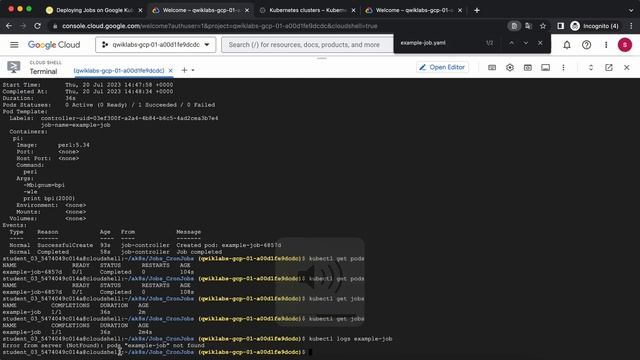Collapse or restore the Cloud Shell panel
640x360 pixels.
click(x=591, y=68)
